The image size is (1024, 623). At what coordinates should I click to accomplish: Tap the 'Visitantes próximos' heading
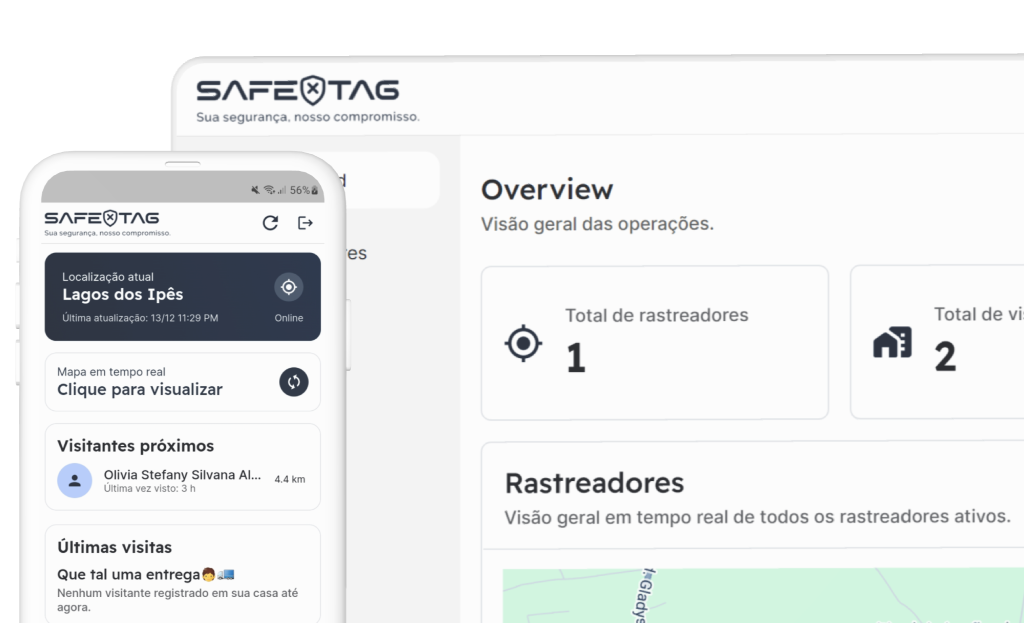tap(135, 446)
